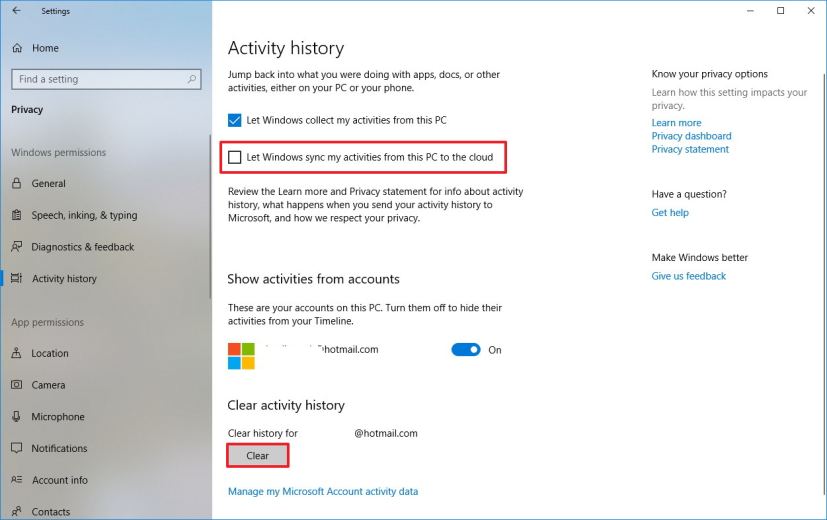Click the Windows permissions label
This screenshot has height=520, width=827.
point(59,152)
